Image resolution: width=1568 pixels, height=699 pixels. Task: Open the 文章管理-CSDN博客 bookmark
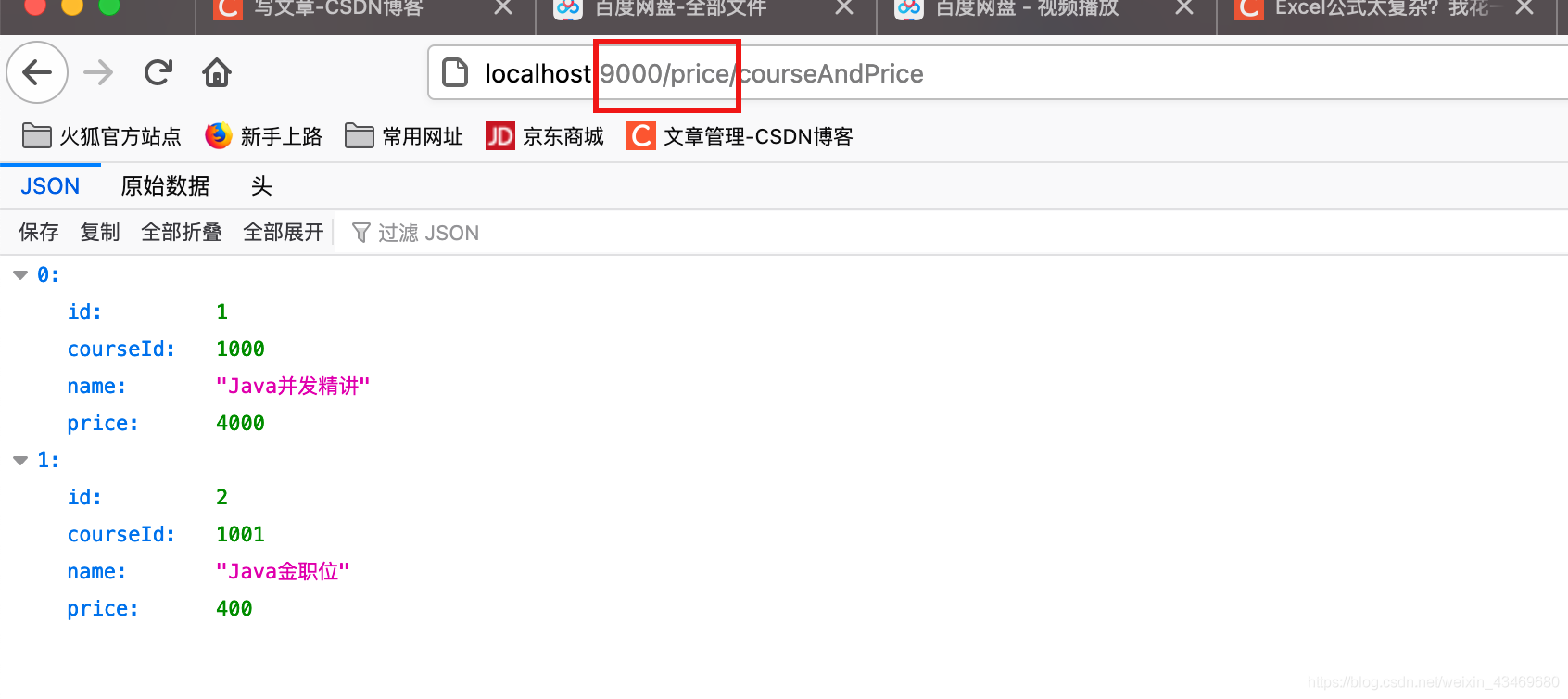coord(740,136)
